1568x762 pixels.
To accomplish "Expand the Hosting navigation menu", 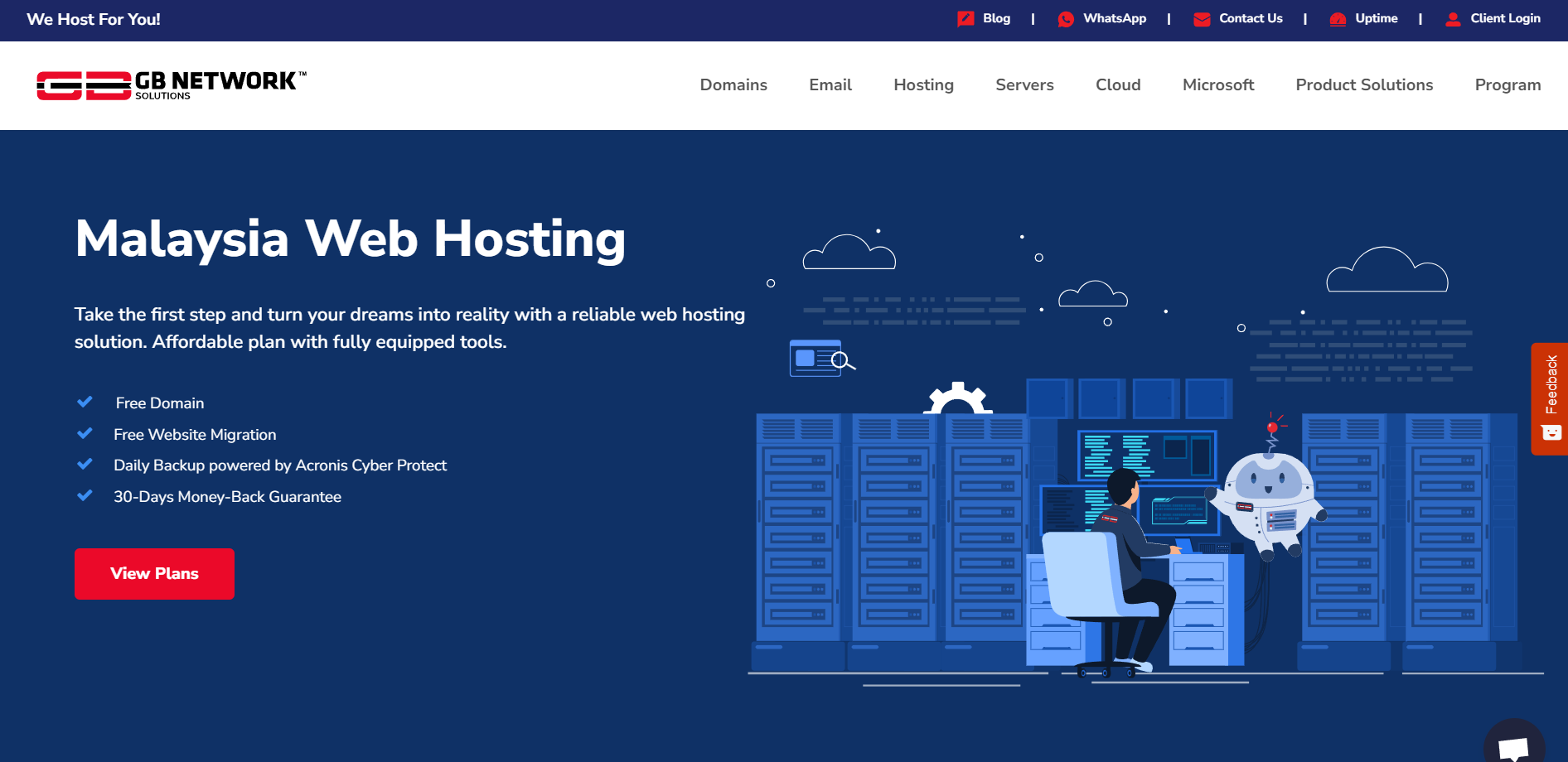I will (923, 85).
